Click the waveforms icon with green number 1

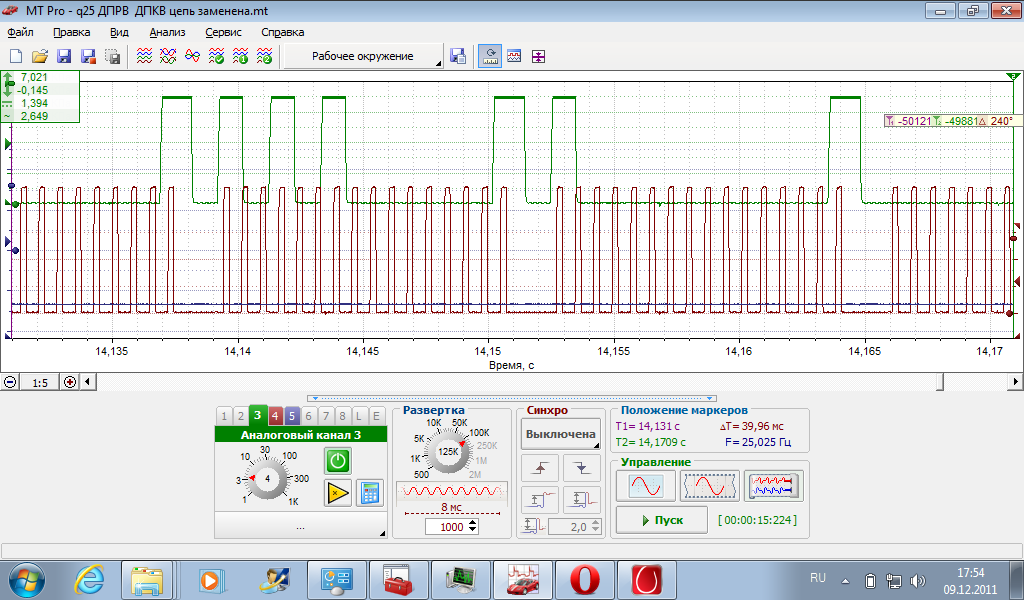coord(240,57)
